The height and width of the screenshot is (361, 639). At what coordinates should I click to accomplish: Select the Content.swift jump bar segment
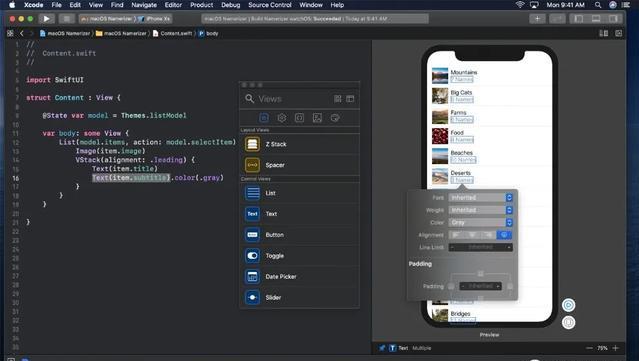coord(172,33)
